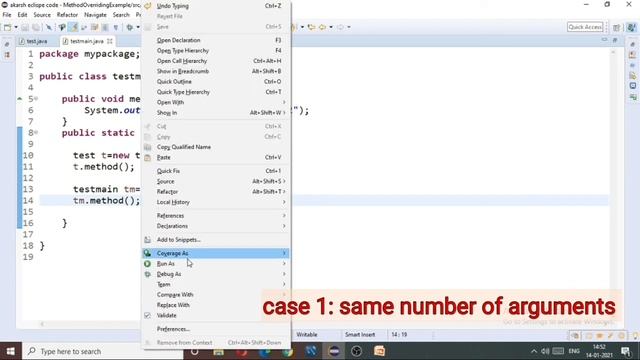Expand the Declarations submenu
This screenshot has height=360, width=640.
216,226
